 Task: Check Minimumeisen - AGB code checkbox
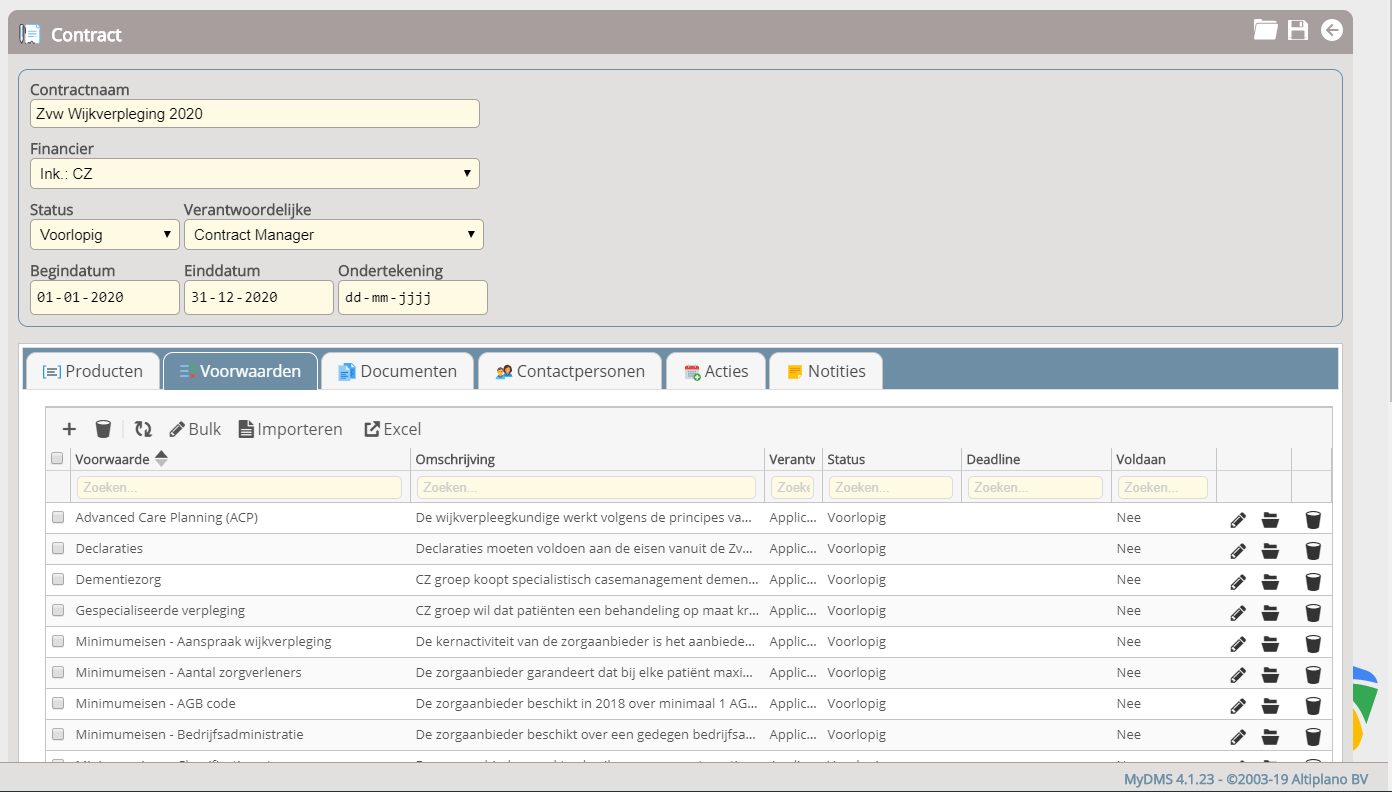coord(58,703)
